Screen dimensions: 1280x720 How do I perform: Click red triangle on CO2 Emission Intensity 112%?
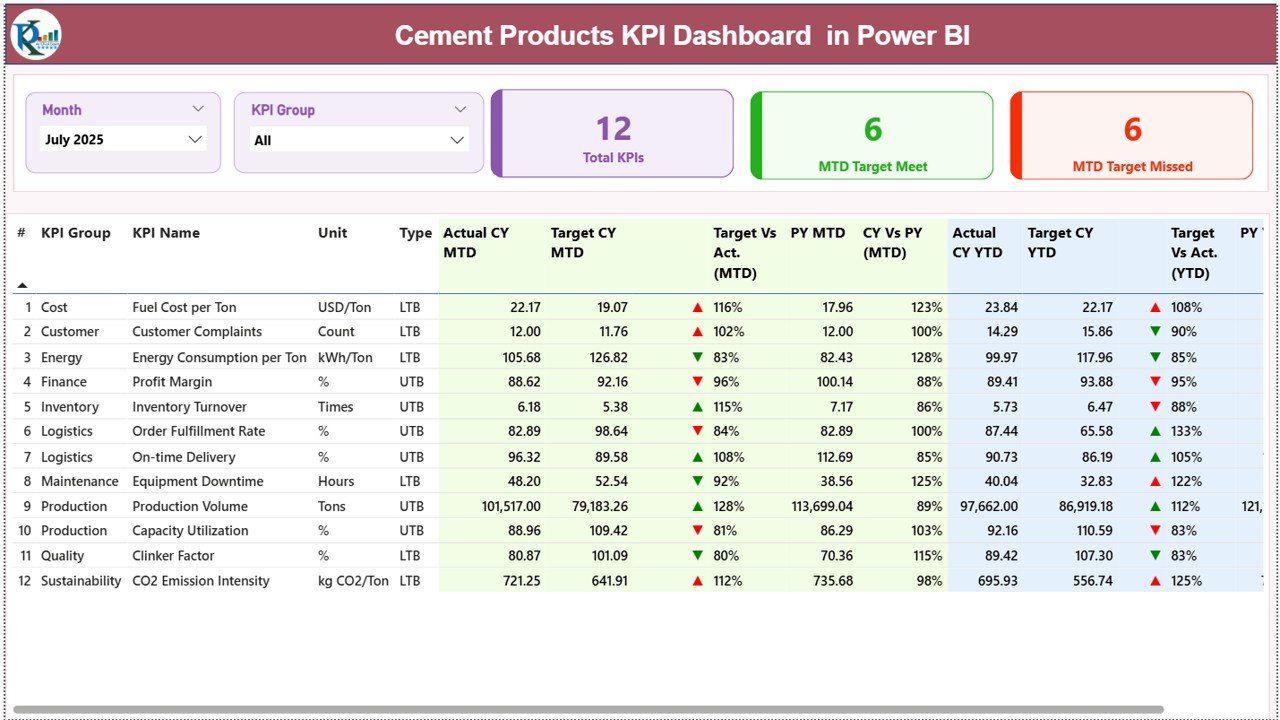[x=697, y=580]
